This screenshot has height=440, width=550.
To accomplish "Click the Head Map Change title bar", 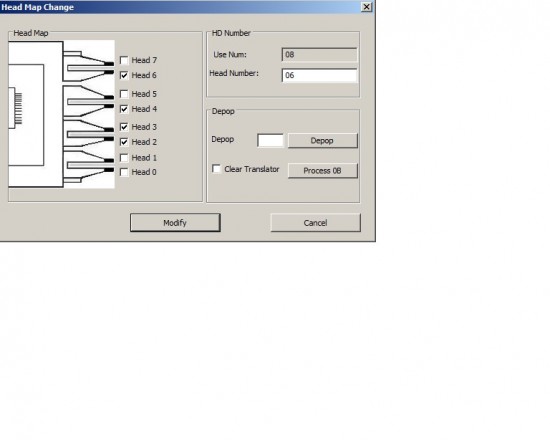I will [x=181, y=7].
